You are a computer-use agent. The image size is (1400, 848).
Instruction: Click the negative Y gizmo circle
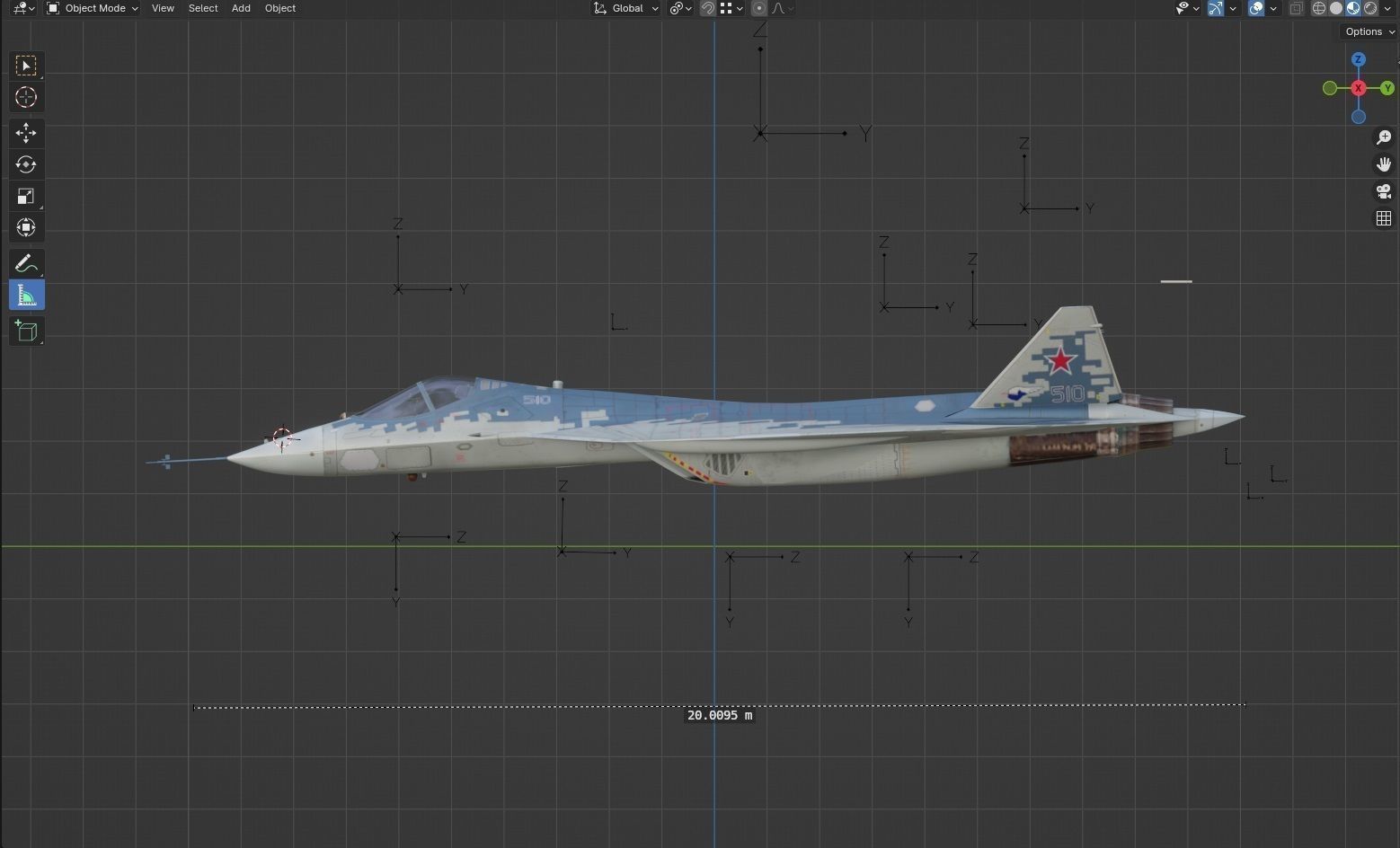pyautogui.click(x=1330, y=88)
